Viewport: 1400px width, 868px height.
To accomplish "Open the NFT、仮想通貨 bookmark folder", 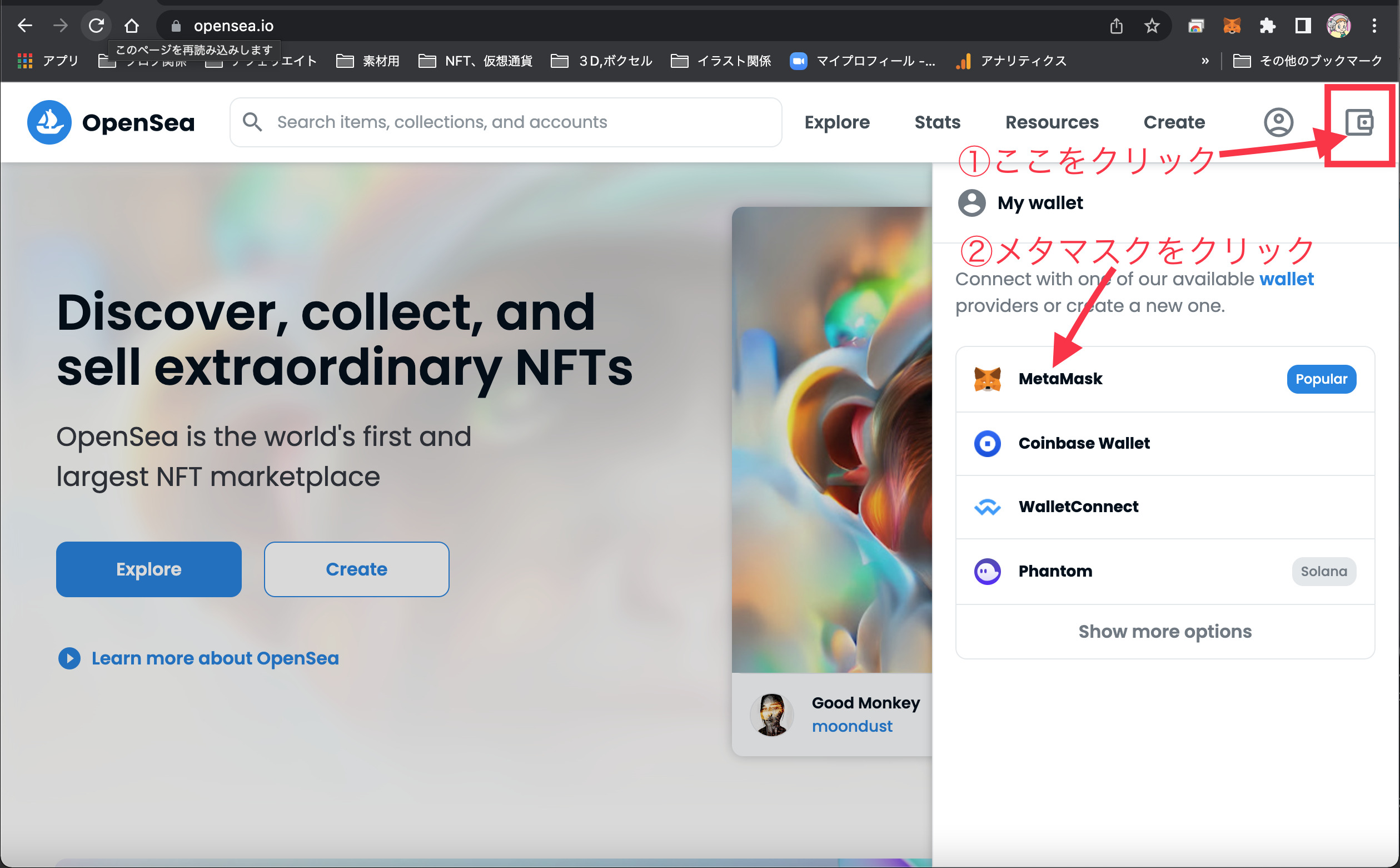I will pyautogui.click(x=475, y=61).
